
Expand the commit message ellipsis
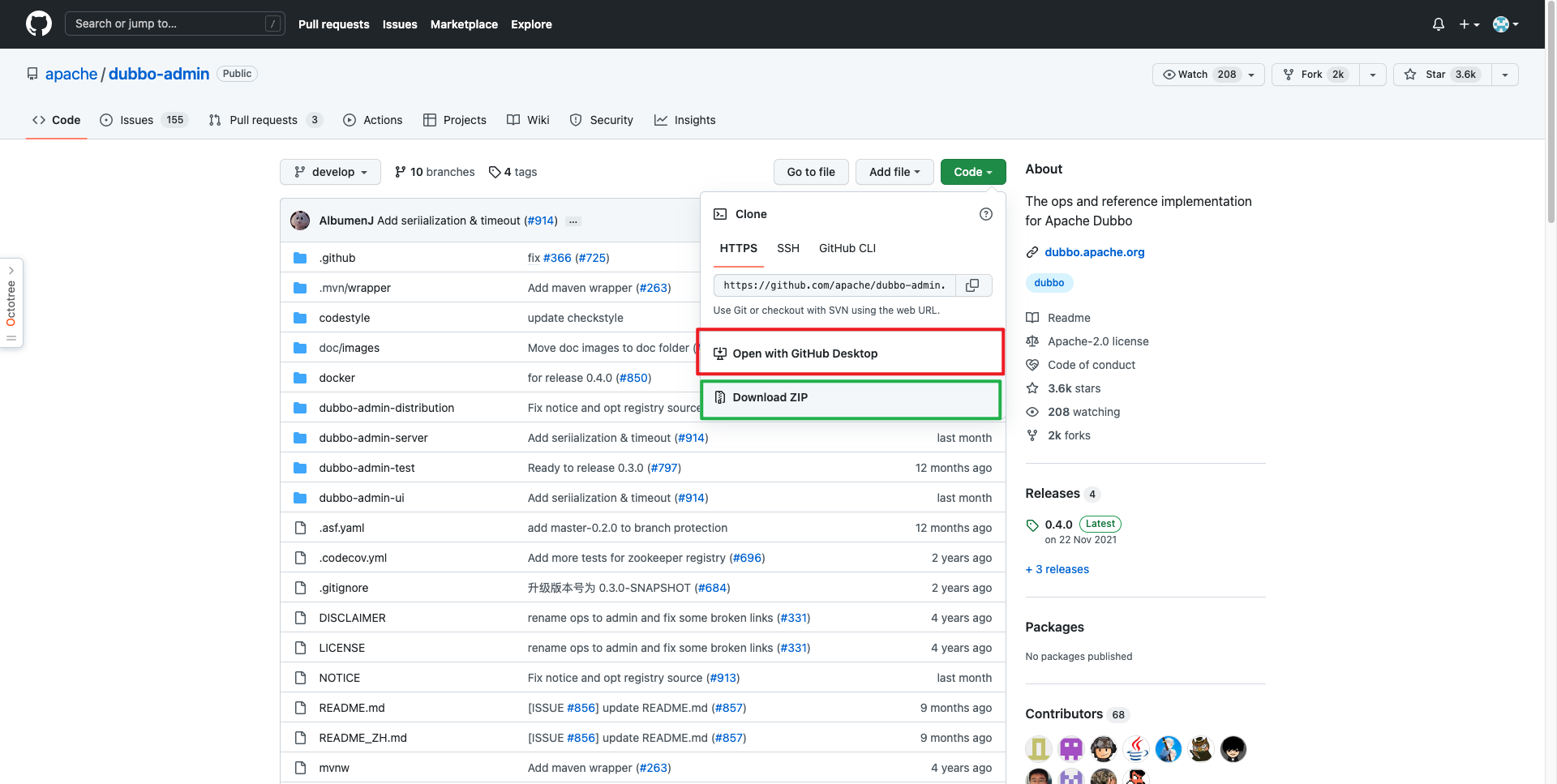point(573,221)
